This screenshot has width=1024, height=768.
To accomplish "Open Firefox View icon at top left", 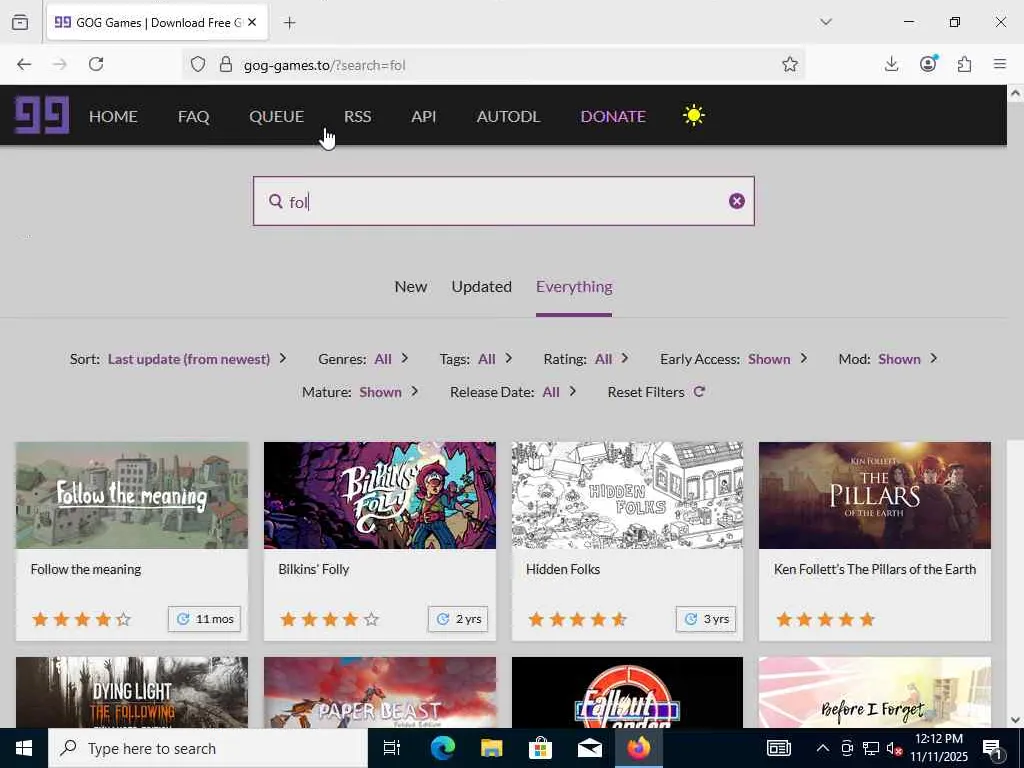I will (x=20, y=22).
